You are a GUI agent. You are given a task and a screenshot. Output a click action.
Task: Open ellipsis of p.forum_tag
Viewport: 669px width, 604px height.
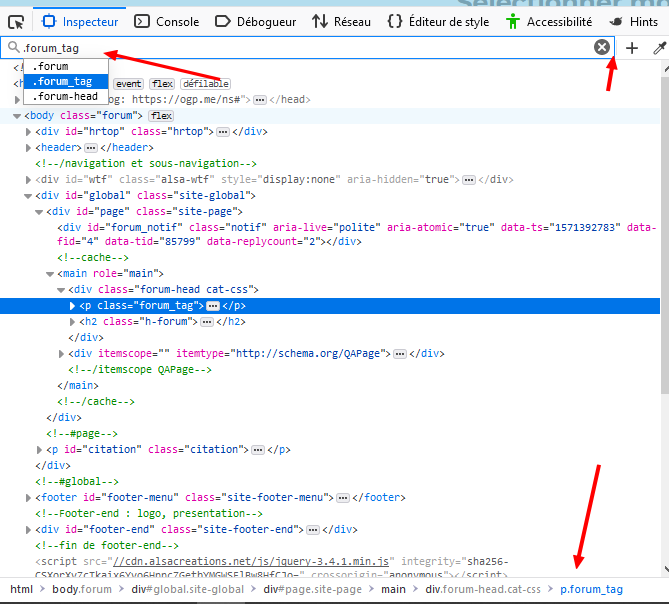click(212, 306)
